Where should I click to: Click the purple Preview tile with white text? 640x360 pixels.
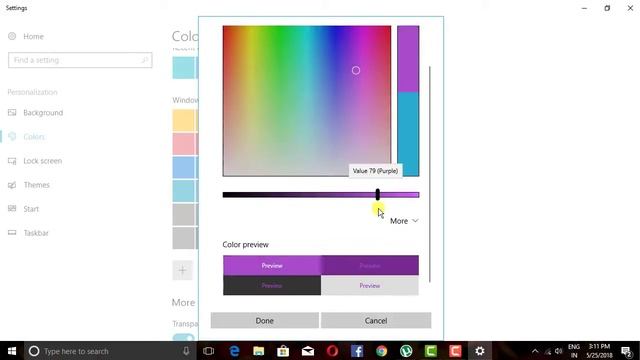[x=272, y=265]
